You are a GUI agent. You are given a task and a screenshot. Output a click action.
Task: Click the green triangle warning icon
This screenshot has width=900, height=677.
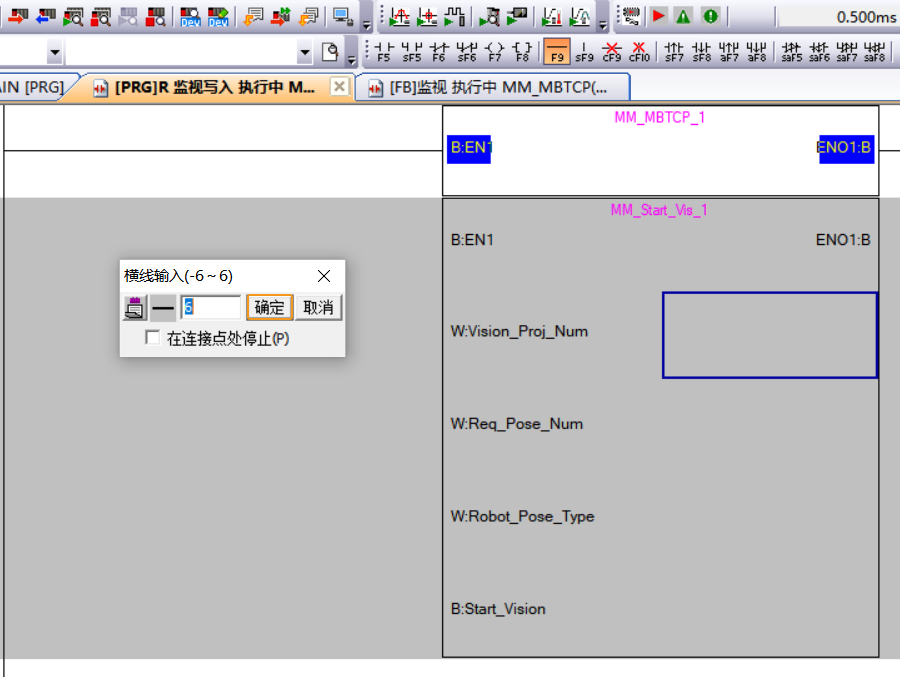tap(683, 16)
